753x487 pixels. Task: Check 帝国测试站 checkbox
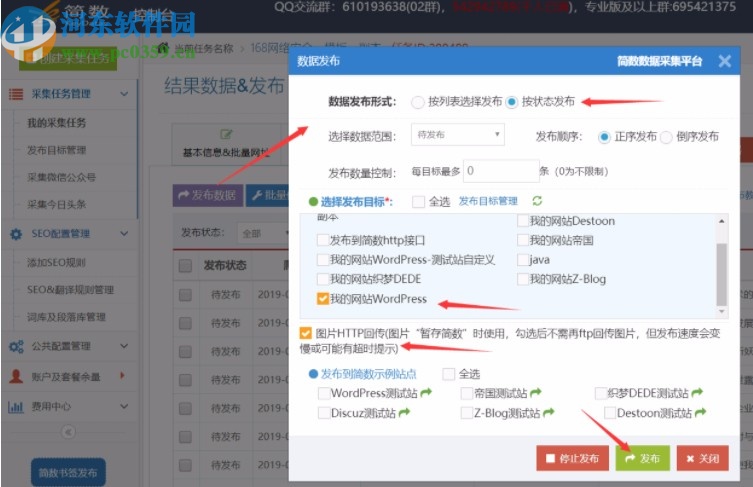click(x=466, y=394)
